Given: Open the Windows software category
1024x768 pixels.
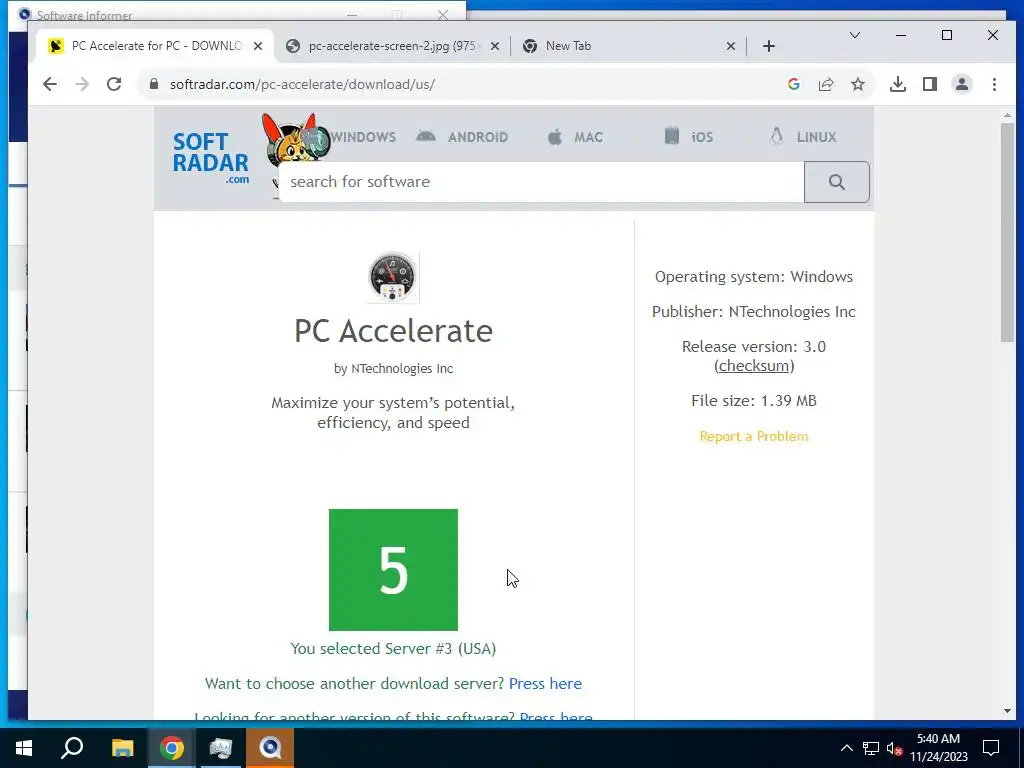Looking at the screenshot, I should pos(362,137).
